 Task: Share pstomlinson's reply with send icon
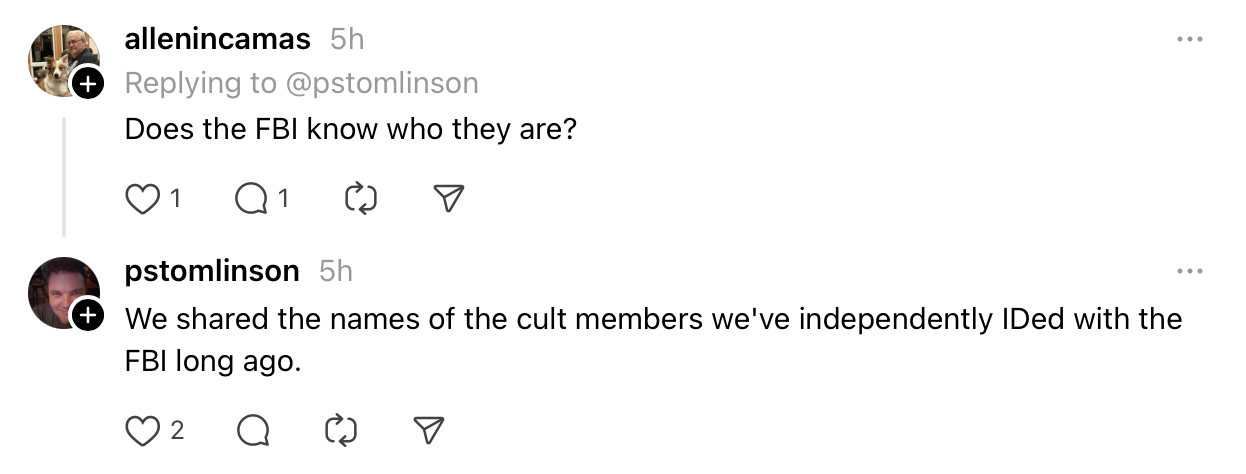[x=429, y=430]
